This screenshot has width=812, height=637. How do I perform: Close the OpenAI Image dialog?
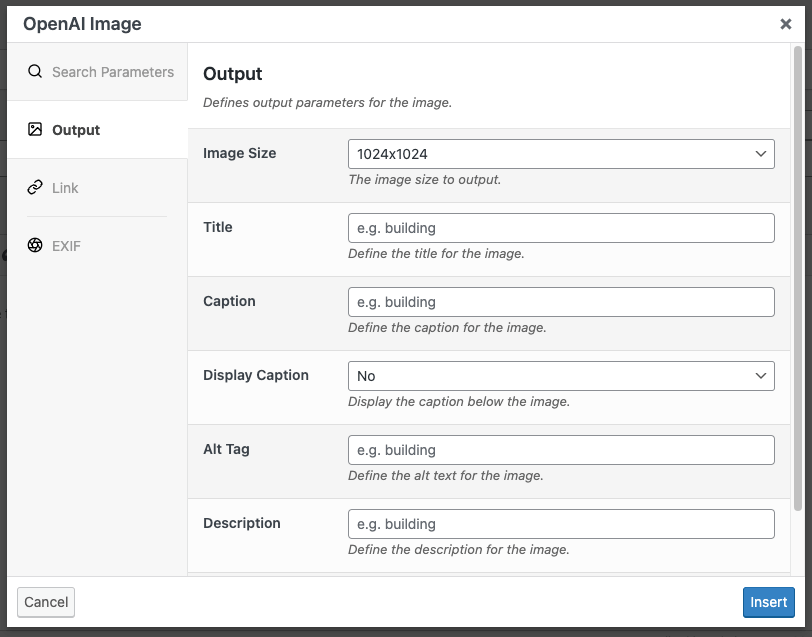click(x=786, y=24)
